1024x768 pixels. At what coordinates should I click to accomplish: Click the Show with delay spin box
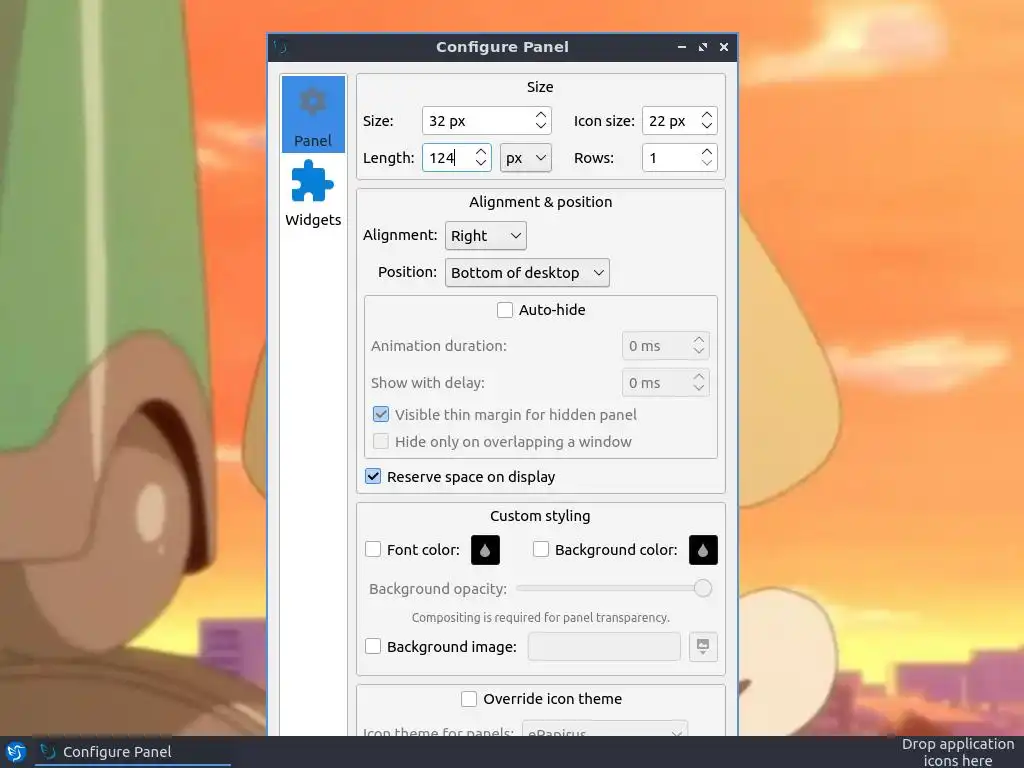[665, 383]
